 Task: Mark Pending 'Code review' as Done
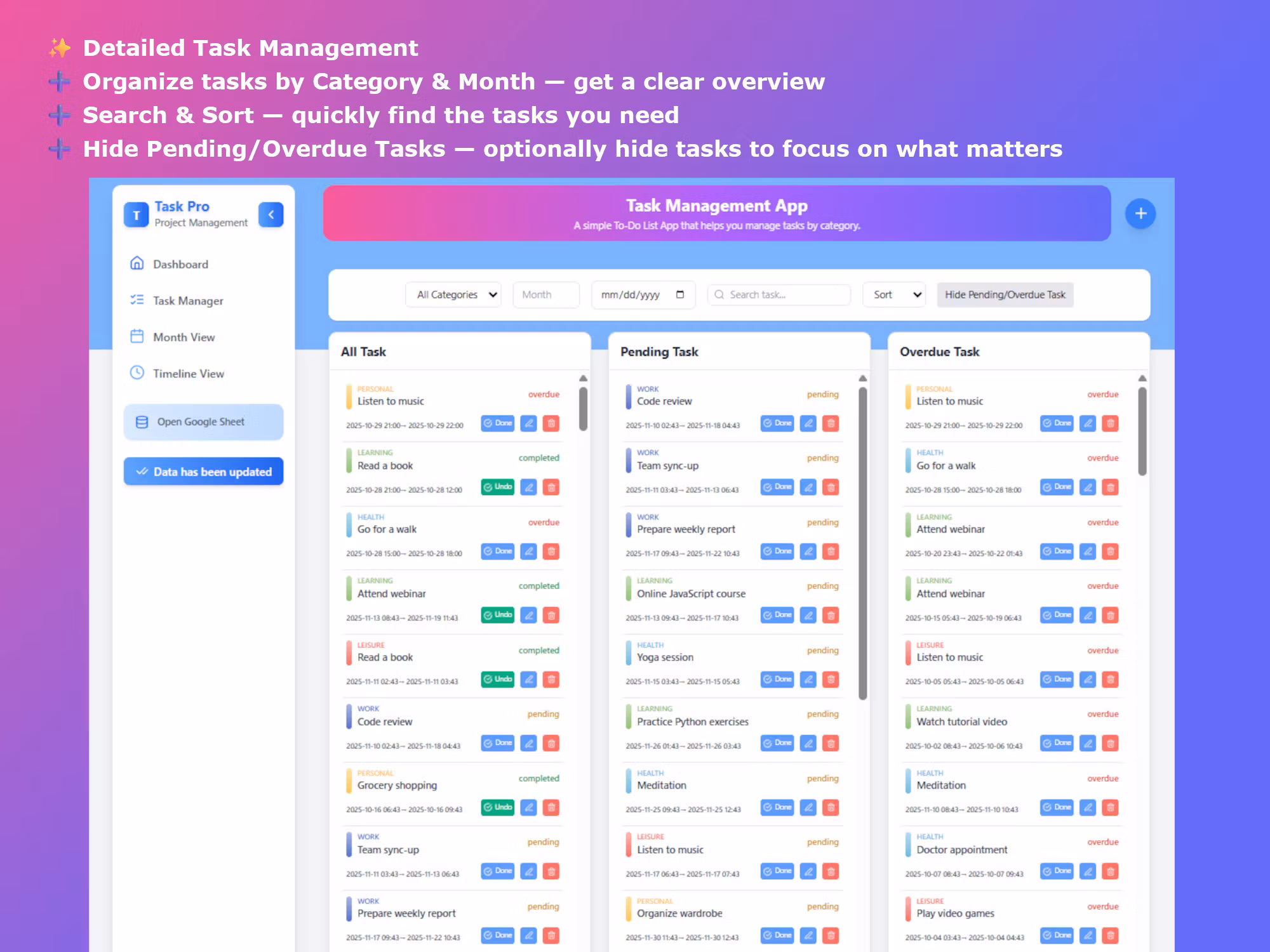[x=777, y=423]
